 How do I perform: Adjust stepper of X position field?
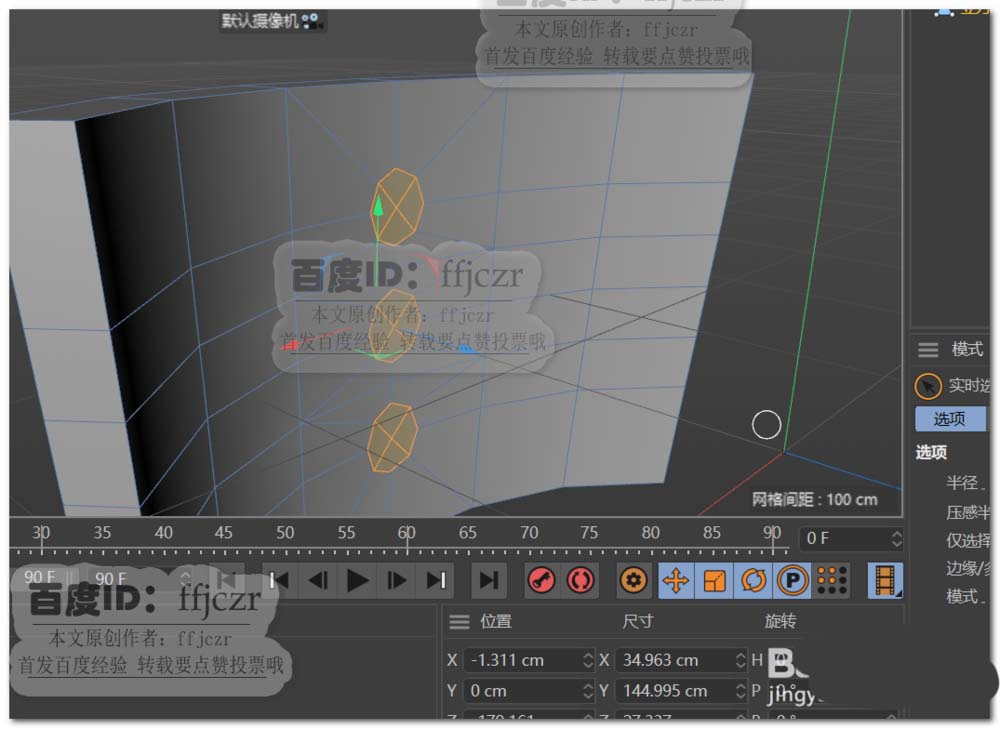click(x=588, y=660)
